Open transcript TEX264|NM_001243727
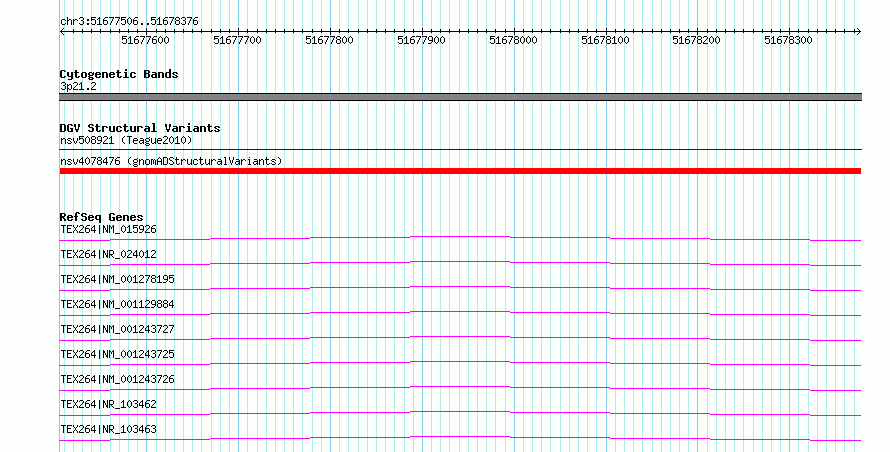Image resolution: width=890 pixels, height=452 pixels. pyautogui.click(x=117, y=329)
